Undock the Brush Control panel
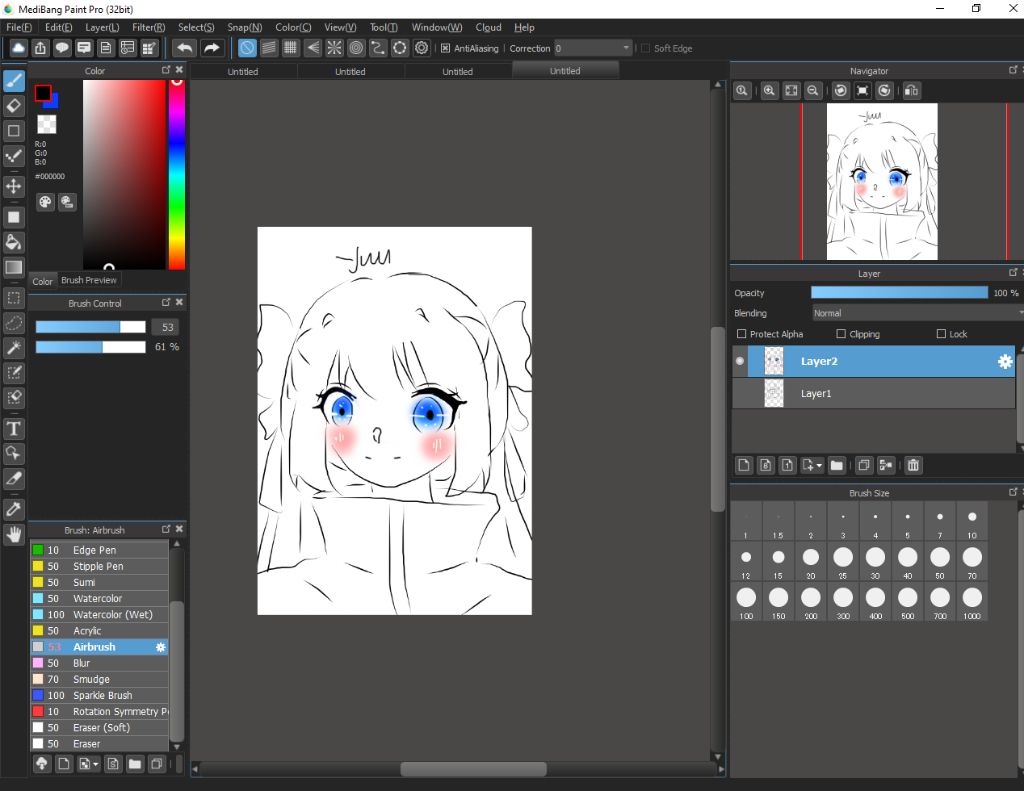This screenshot has height=791, width=1024. [x=166, y=302]
